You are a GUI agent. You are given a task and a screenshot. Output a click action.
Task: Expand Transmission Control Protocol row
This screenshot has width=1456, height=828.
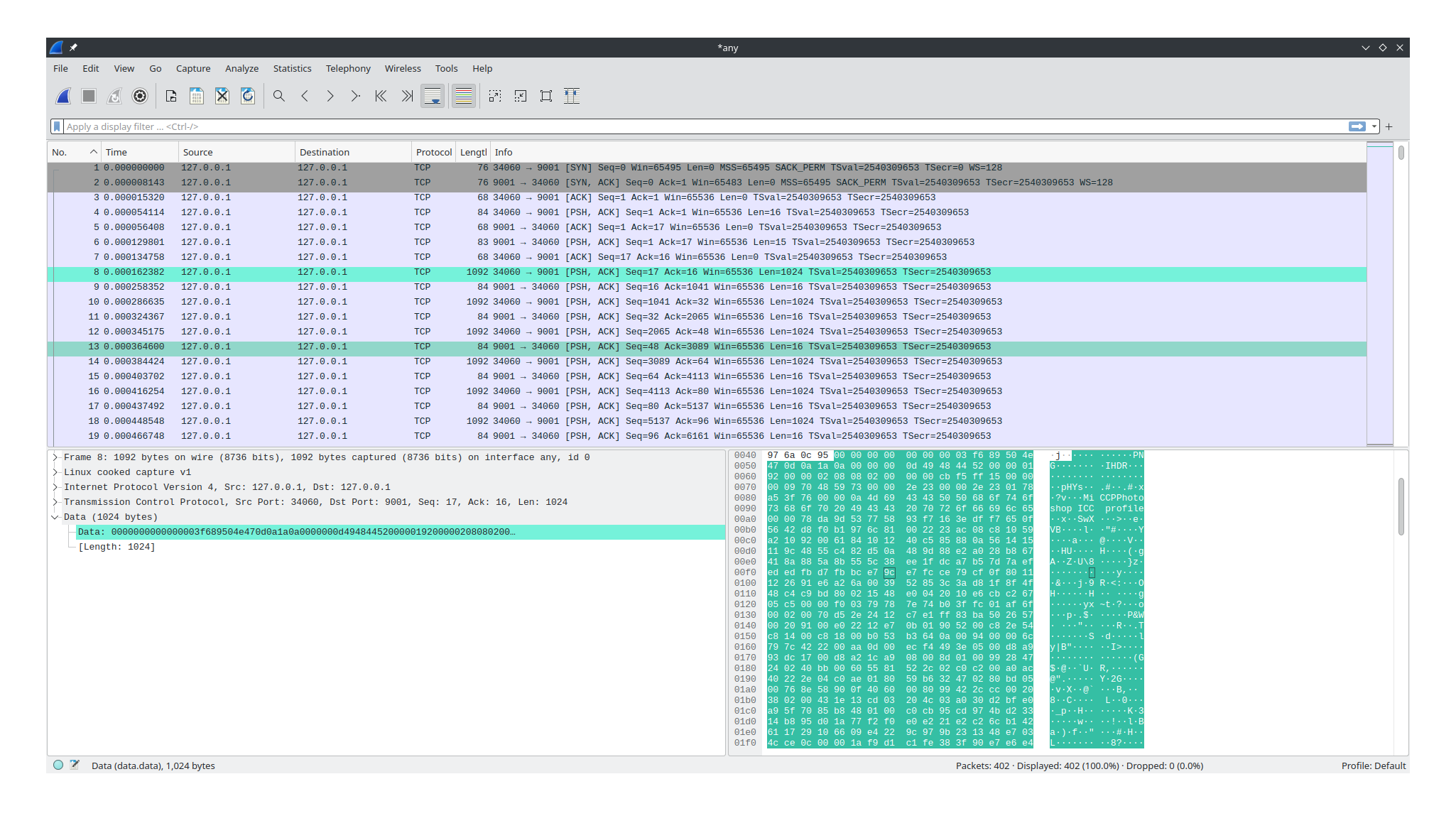pos(55,502)
